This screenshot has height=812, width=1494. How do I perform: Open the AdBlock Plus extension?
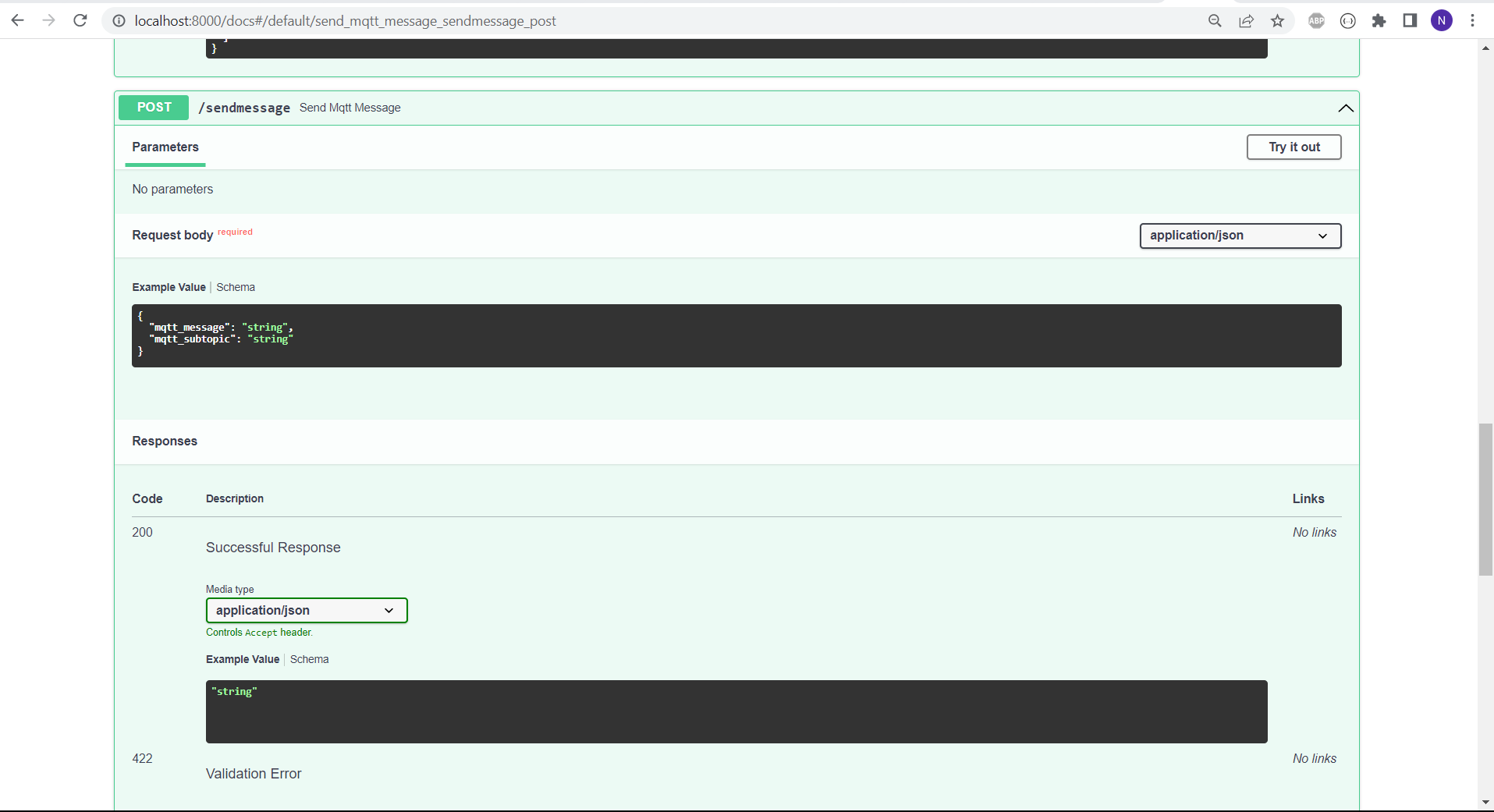click(1316, 21)
